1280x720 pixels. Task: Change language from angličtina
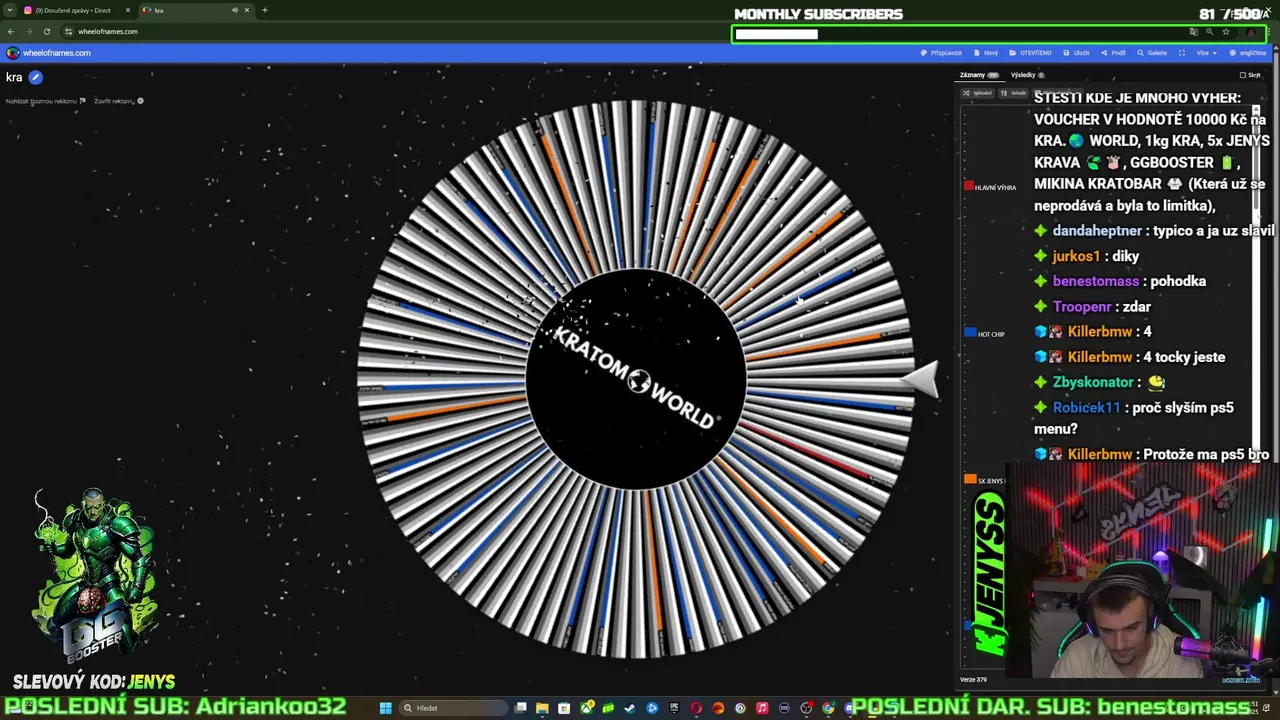coord(1248,53)
